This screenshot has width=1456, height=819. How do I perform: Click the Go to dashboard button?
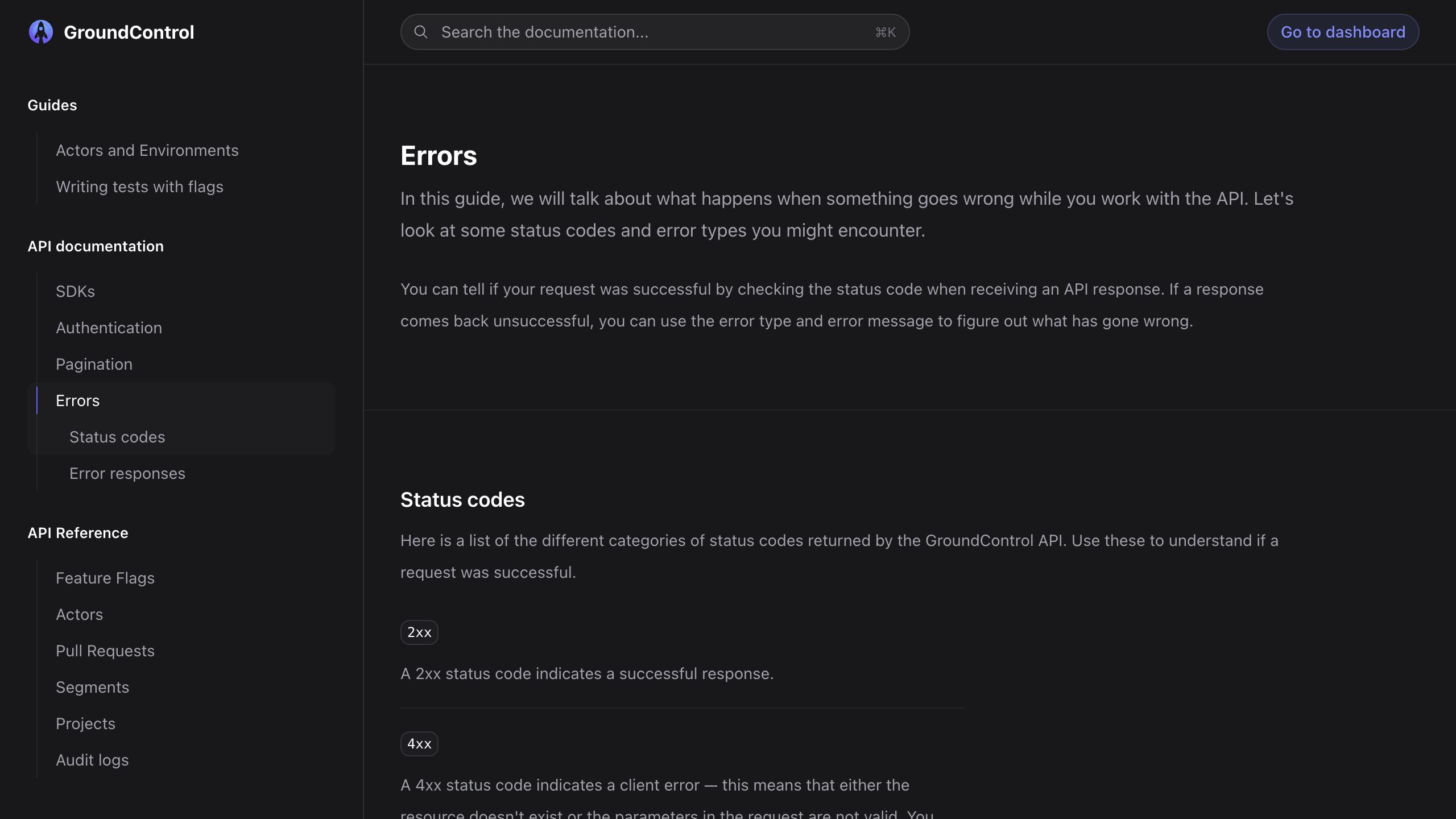1343,32
